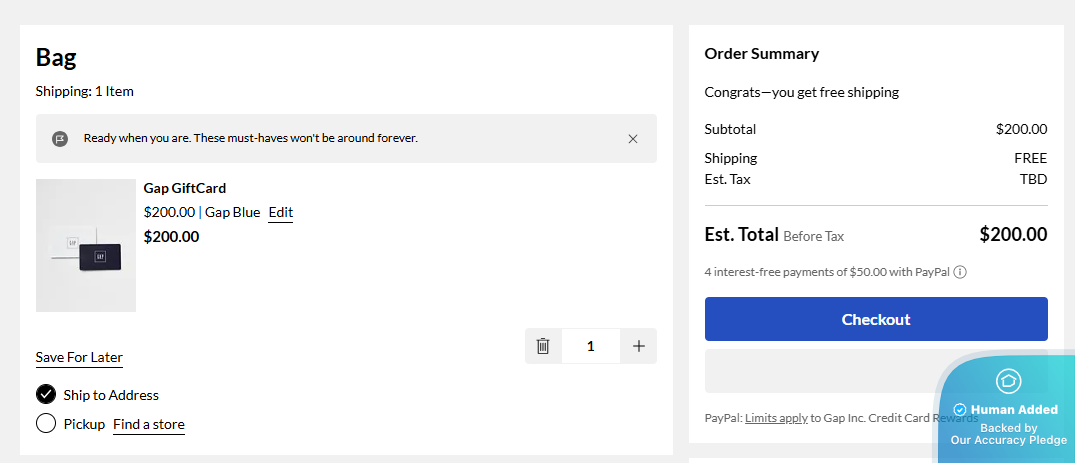Dismiss the "Ready when you are" banner
This screenshot has width=1075, height=463.
coord(633,139)
